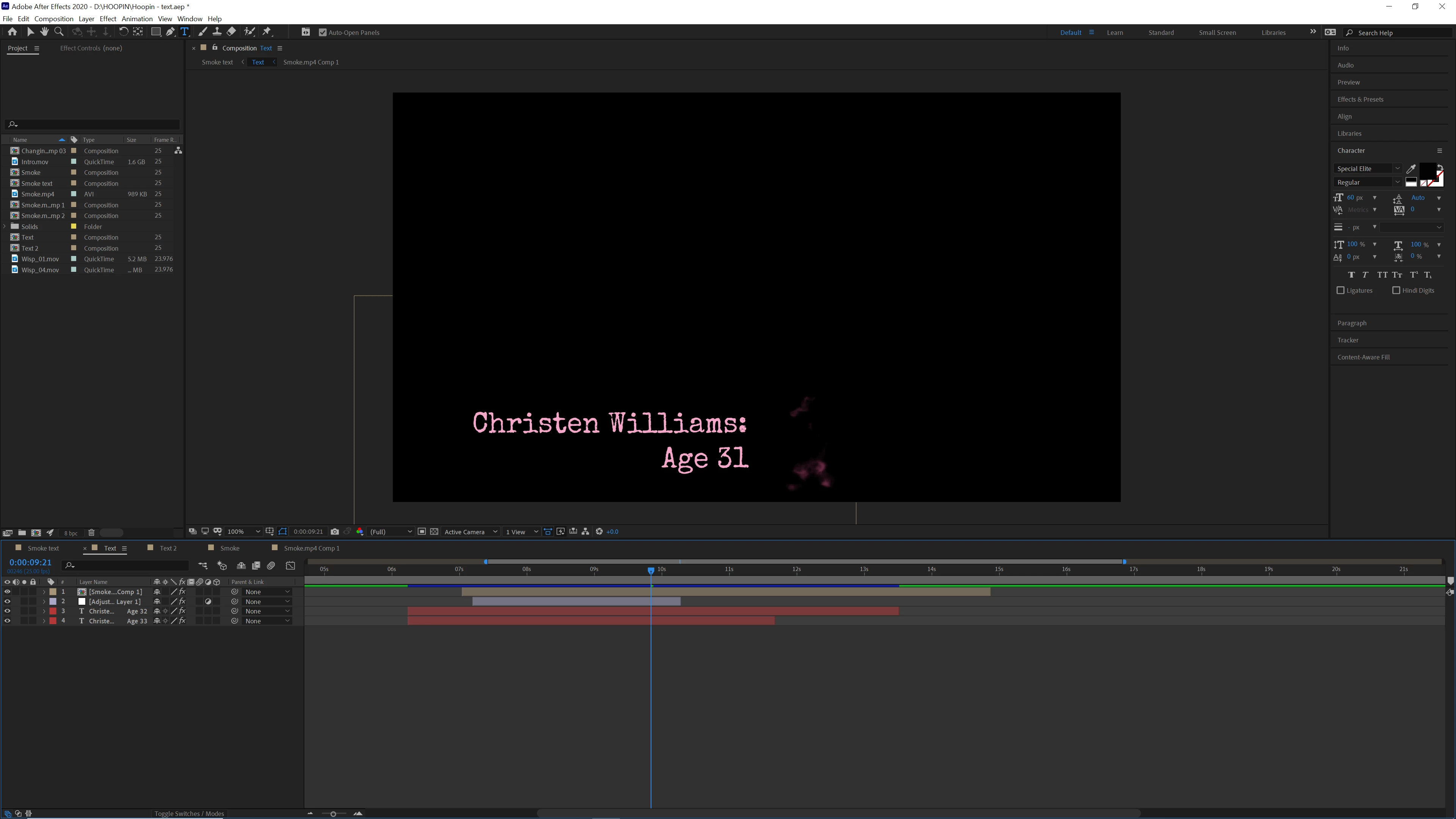Image resolution: width=1456 pixels, height=819 pixels.
Task: Switch to the Text 2 timeline tab
Action: click(168, 548)
